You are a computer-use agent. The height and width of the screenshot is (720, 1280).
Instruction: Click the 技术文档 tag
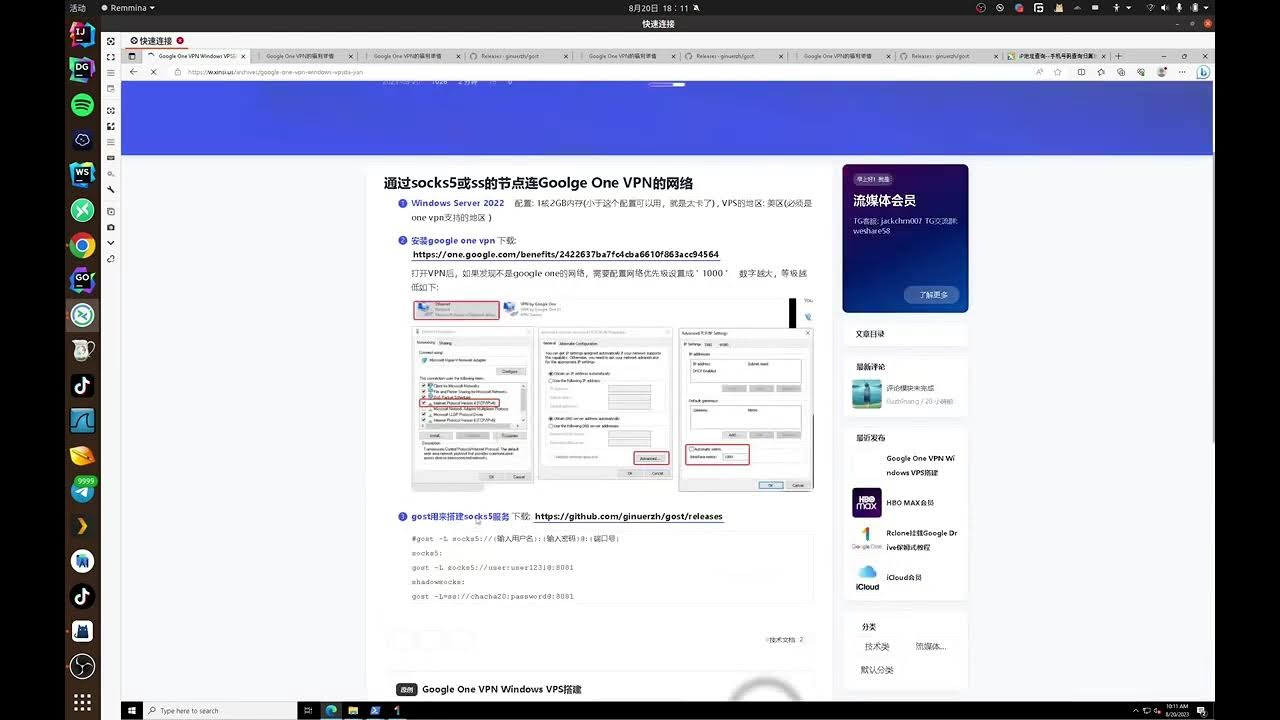point(785,639)
